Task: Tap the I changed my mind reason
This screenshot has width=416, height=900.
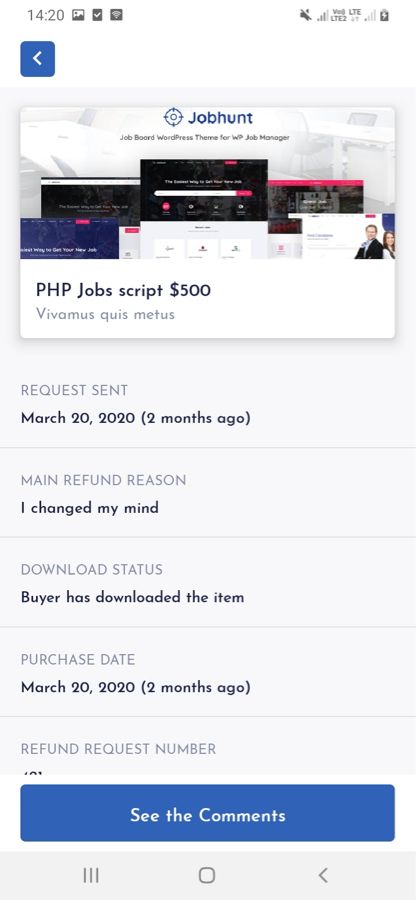Action: click(x=90, y=508)
